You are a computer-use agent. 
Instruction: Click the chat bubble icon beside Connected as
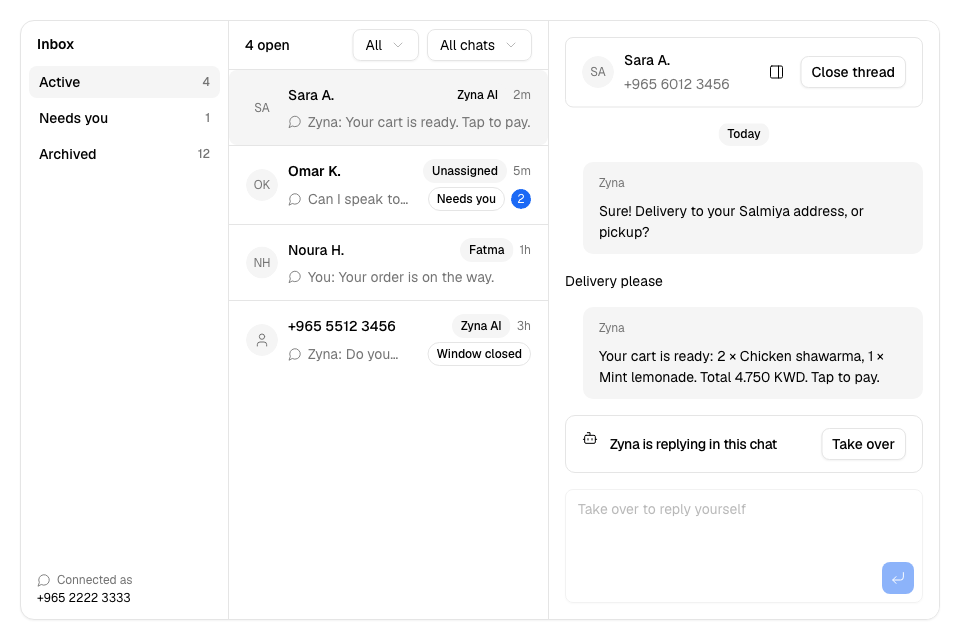point(43,580)
